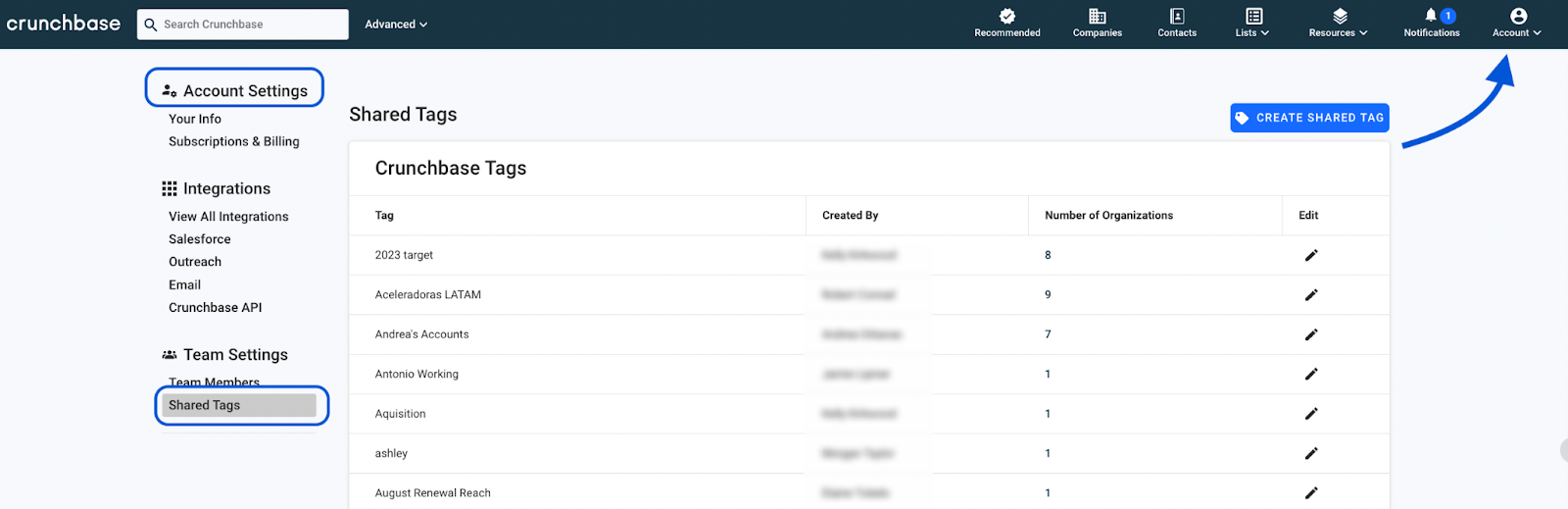Viewport: 1568px width, 509px height.
Task: Click organization count 8 for 2023 target
Action: (x=1048, y=255)
